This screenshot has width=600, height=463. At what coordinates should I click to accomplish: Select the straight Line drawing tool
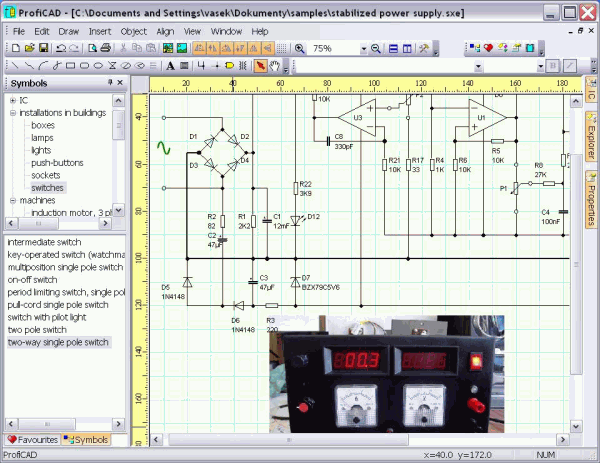(15, 66)
